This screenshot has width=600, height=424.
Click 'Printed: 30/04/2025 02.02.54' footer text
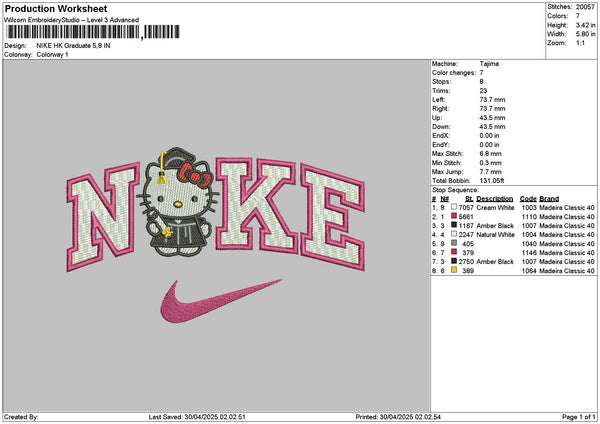(x=398, y=417)
